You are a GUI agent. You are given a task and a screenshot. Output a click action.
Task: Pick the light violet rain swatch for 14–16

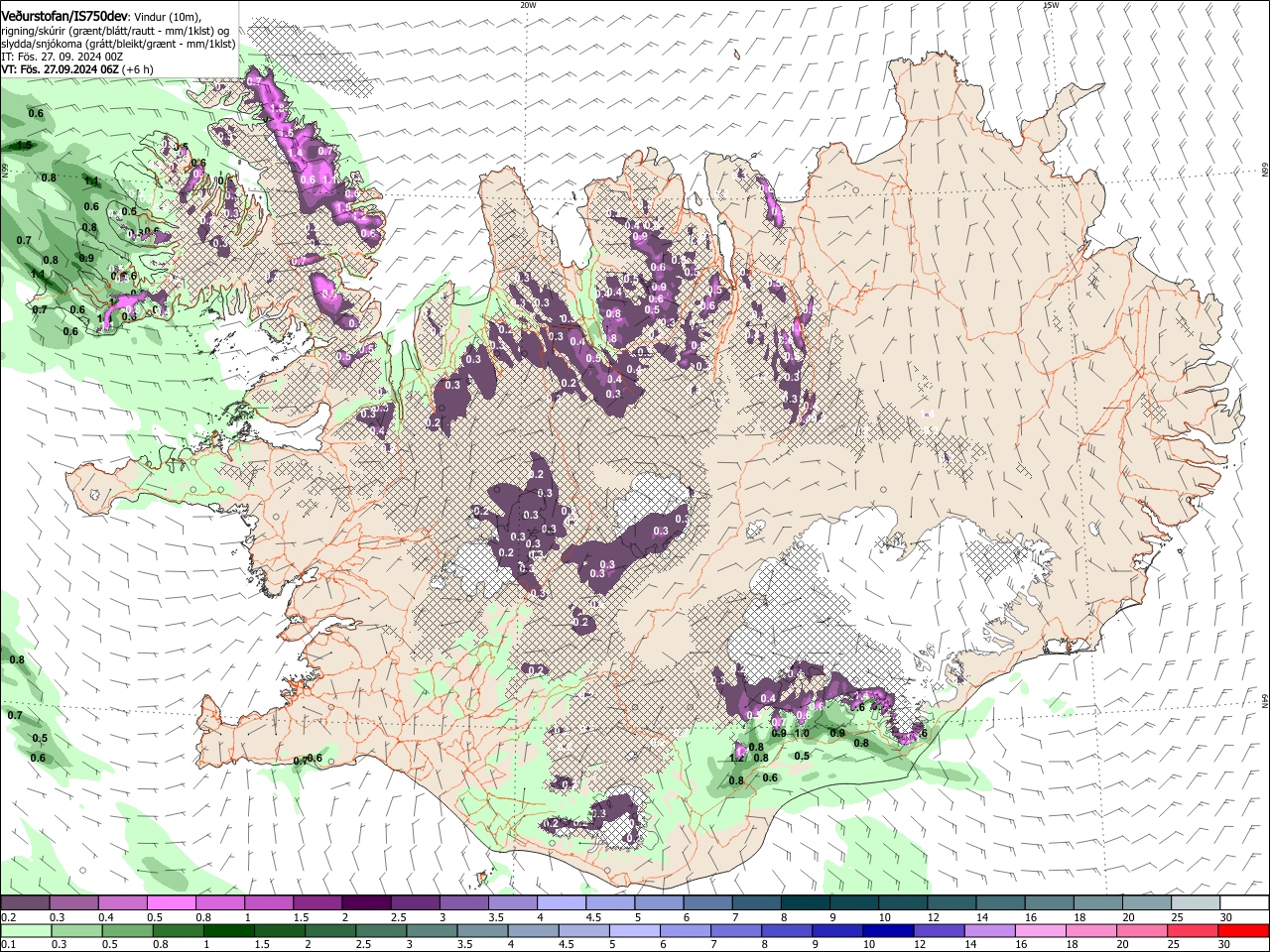click(x=989, y=931)
